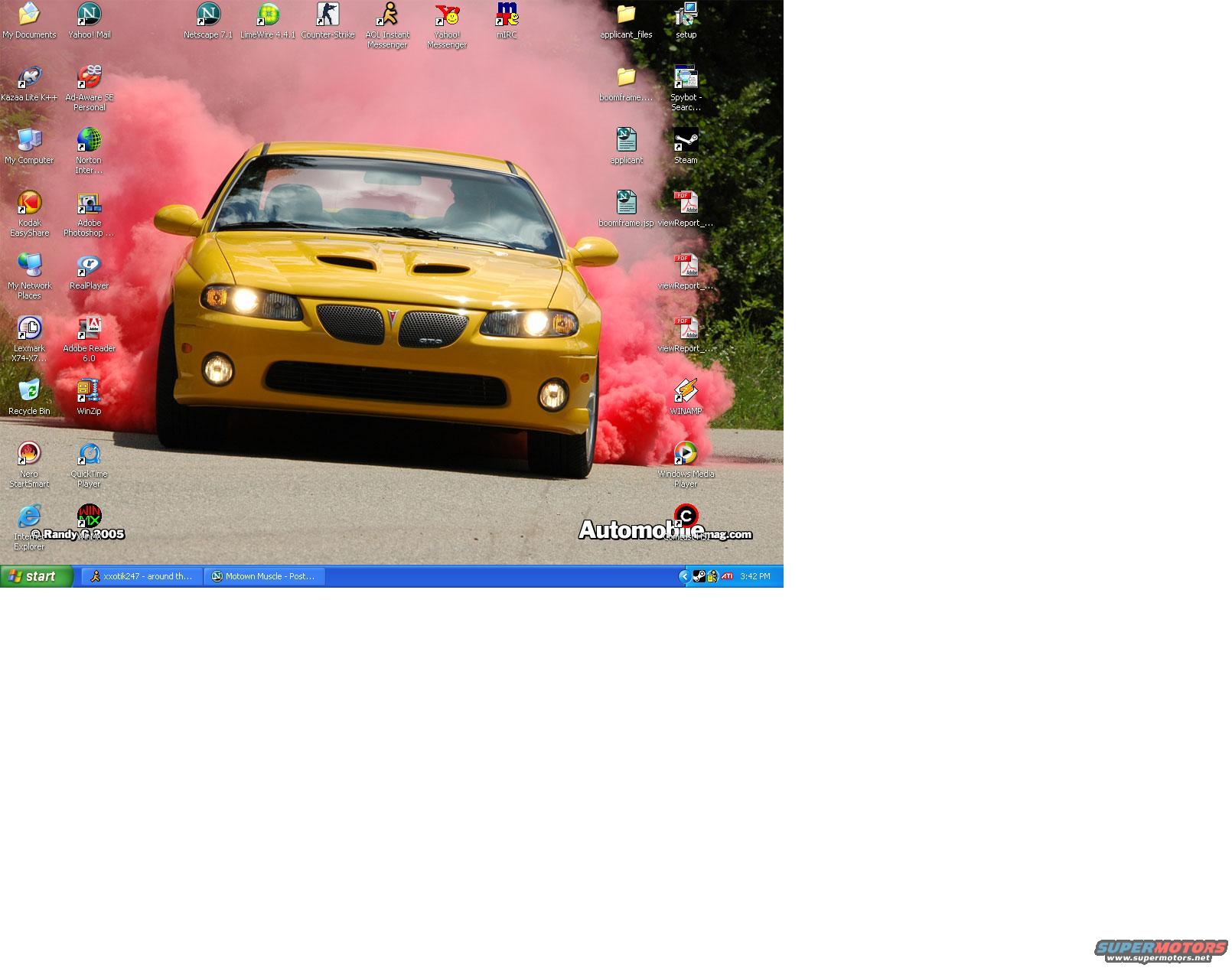Image resolution: width=1232 pixels, height=968 pixels.
Task: Click the Lexmark X74-X7 printer icon
Action: pyautogui.click(x=29, y=339)
